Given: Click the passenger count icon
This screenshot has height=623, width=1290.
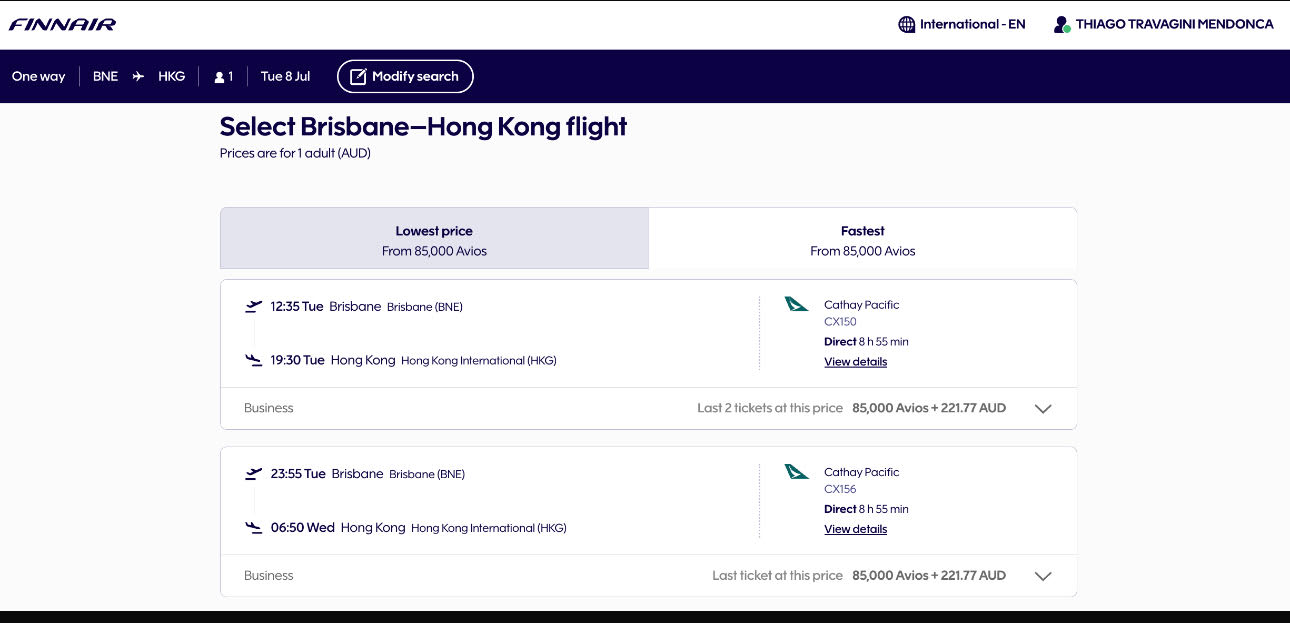Looking at the screenshot, I should tap(219, 77).
